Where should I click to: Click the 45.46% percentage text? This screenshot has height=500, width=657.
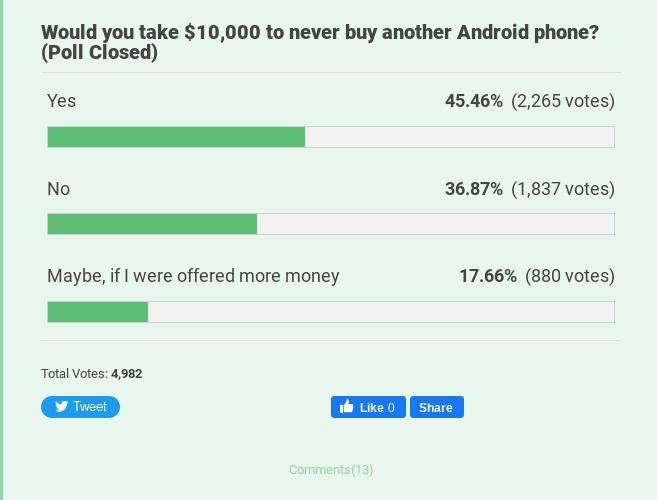(474, 101)
